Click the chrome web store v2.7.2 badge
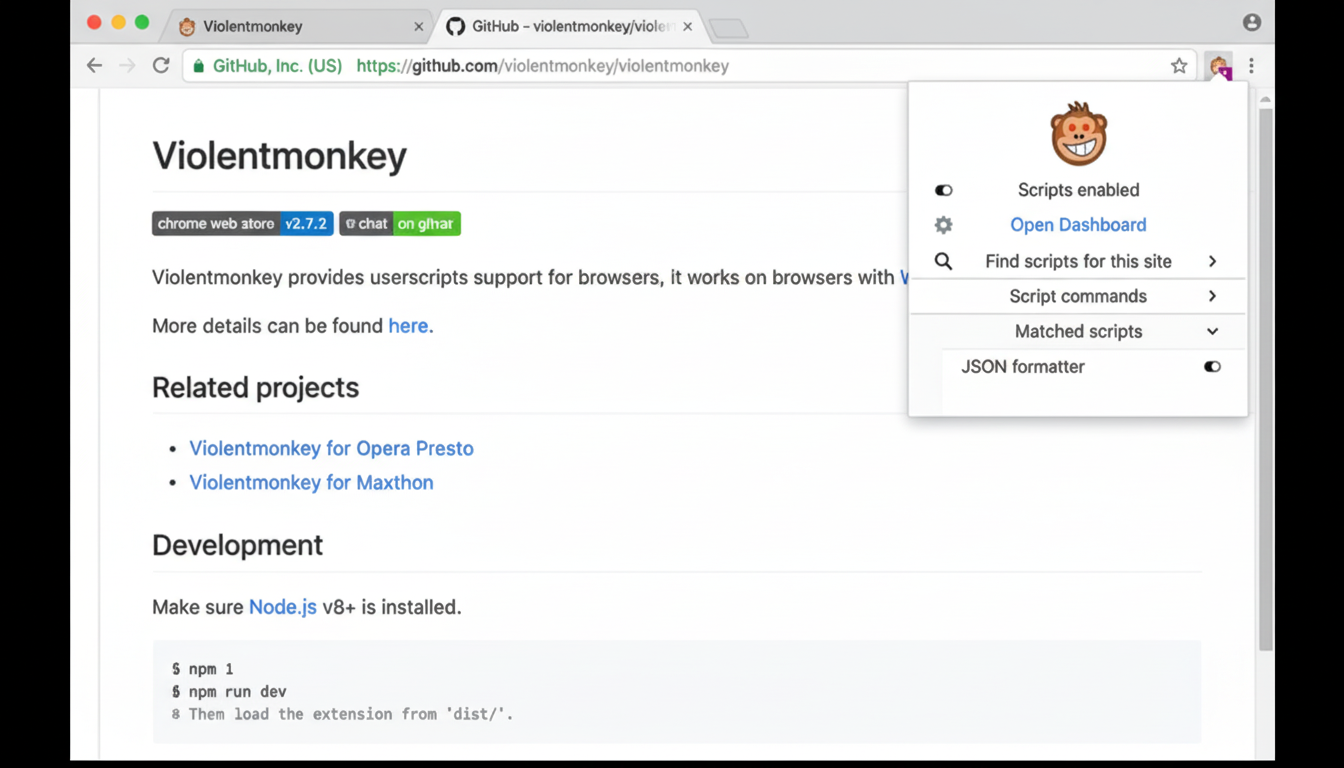This screenshot has height=768, width=1344. tap(242, 223)
